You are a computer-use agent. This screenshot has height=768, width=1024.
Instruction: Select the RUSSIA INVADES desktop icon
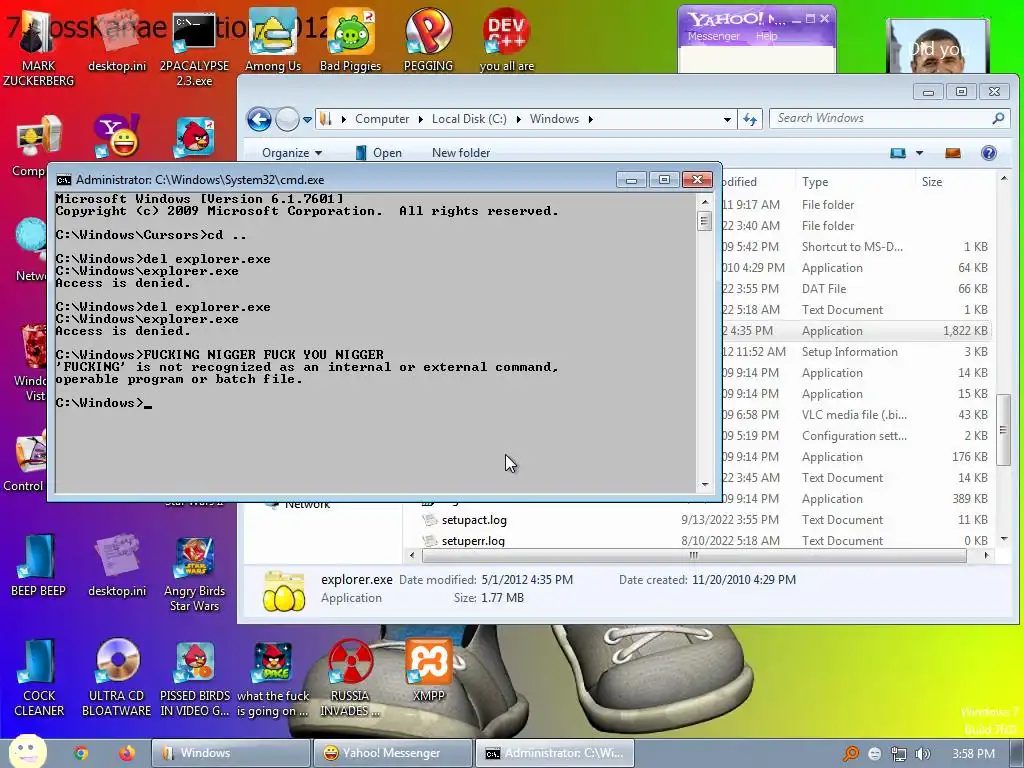tap(350, 678)
